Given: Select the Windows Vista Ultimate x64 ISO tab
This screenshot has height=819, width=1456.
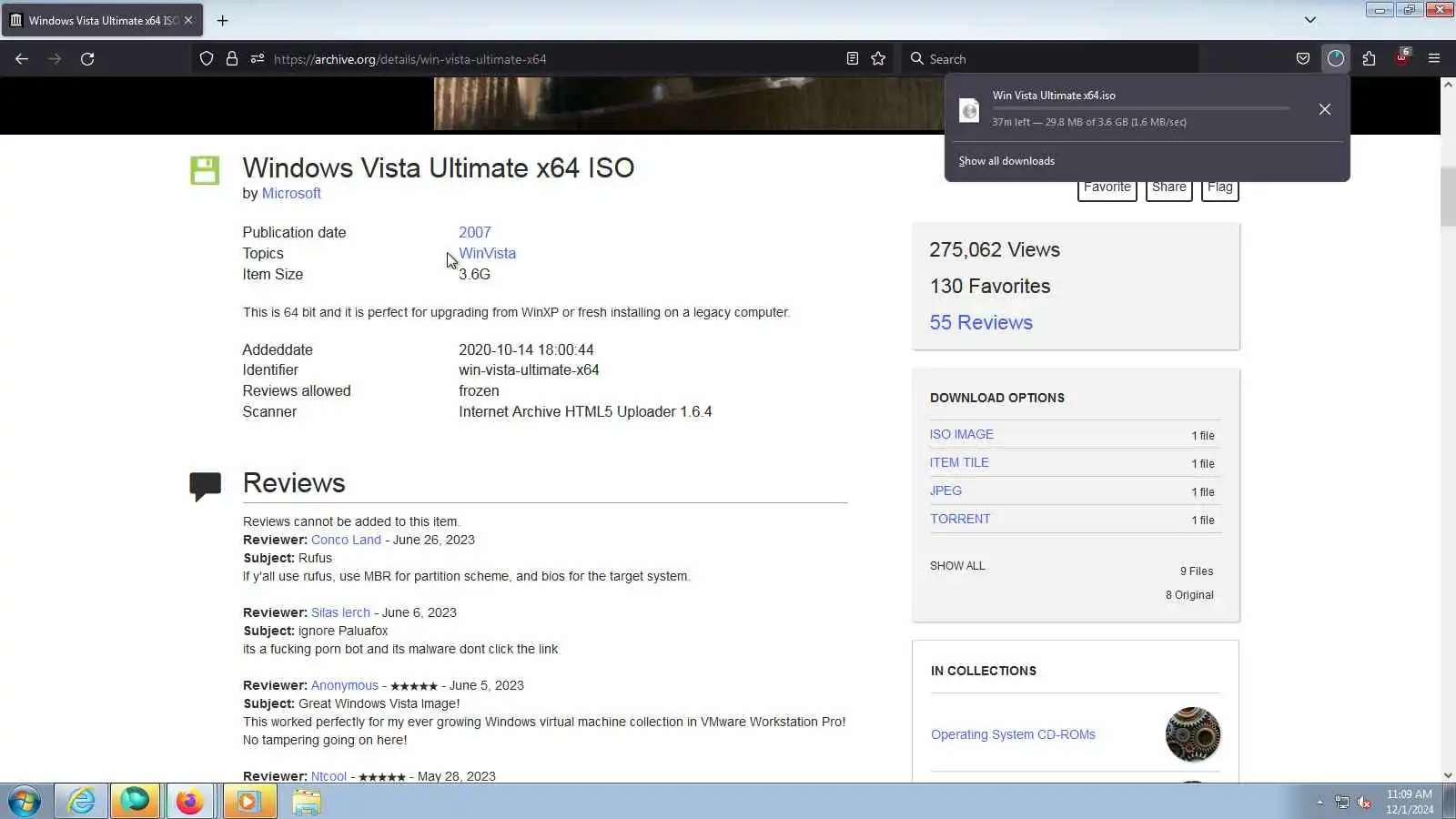Looking at the screenshot, I should tap(102, 20).
